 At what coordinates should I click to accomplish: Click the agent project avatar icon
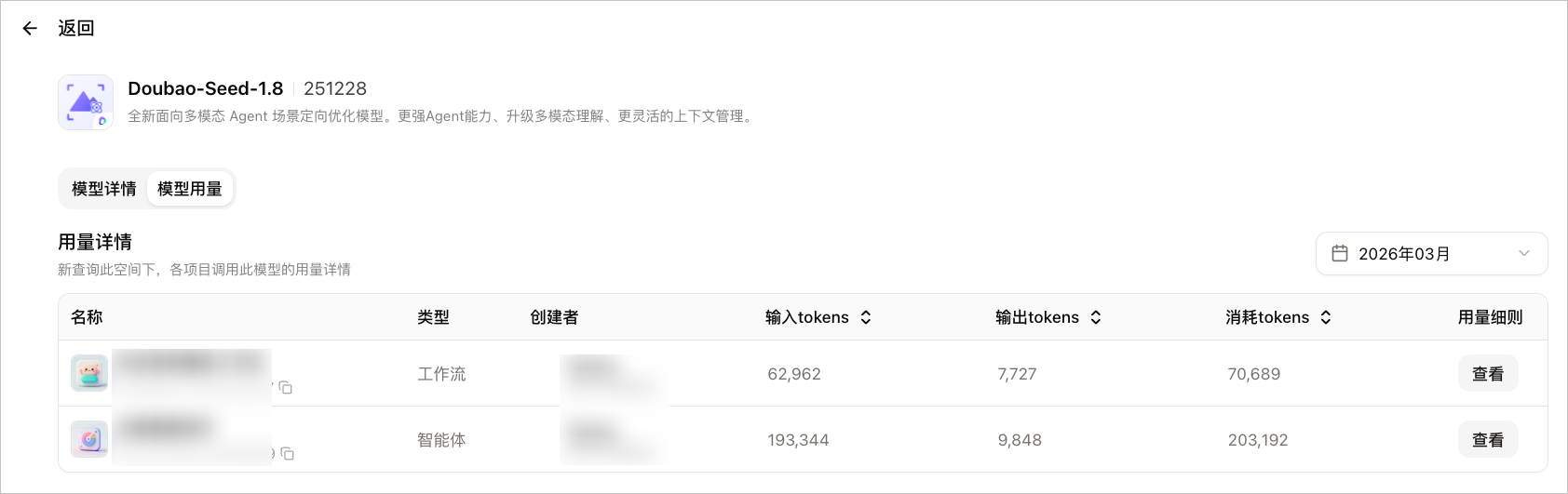[89, 439]
